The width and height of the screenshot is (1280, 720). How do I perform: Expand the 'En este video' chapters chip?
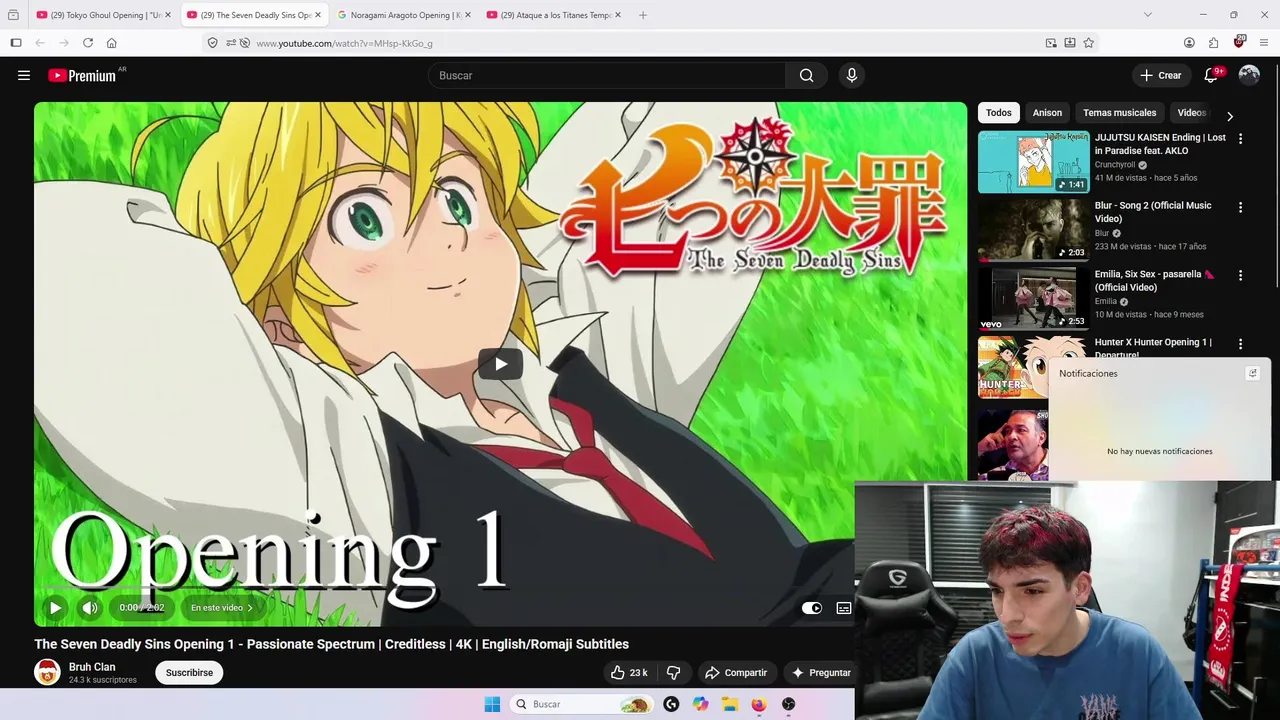(222, 607)
